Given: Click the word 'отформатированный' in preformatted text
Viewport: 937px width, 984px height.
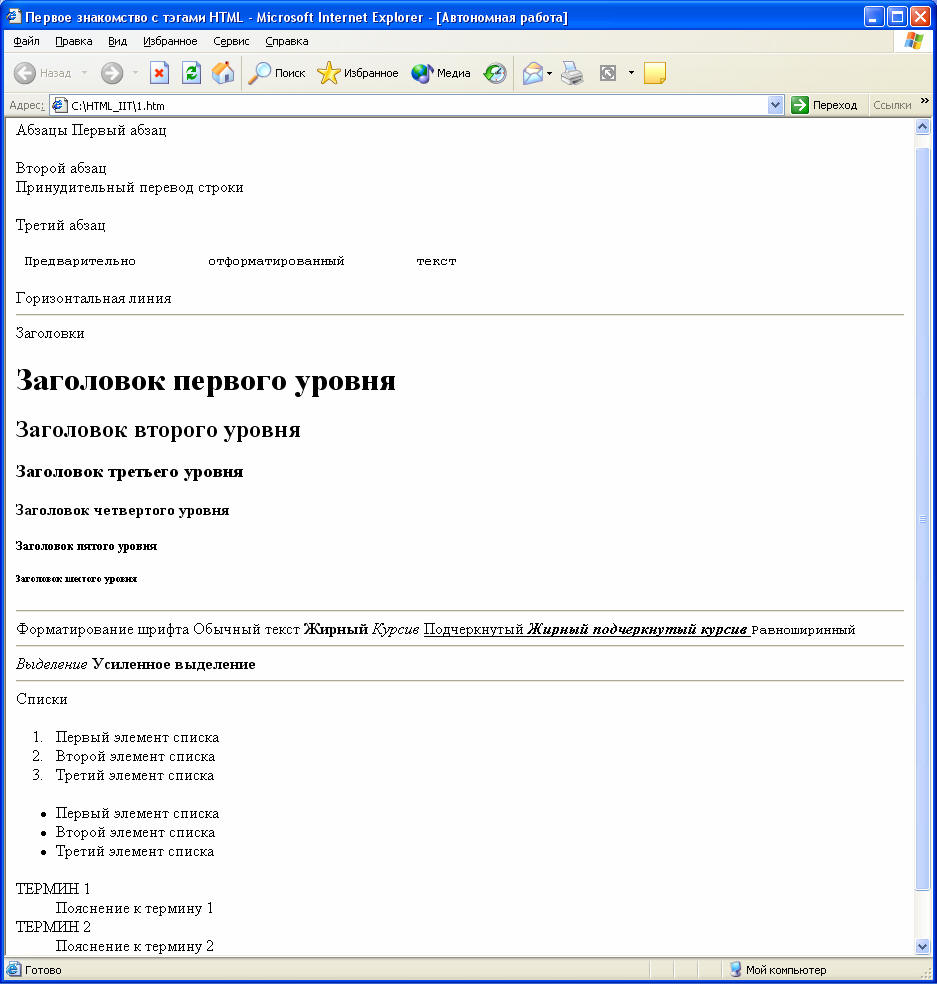Looking at the screenshot, I should coord(276,261).
